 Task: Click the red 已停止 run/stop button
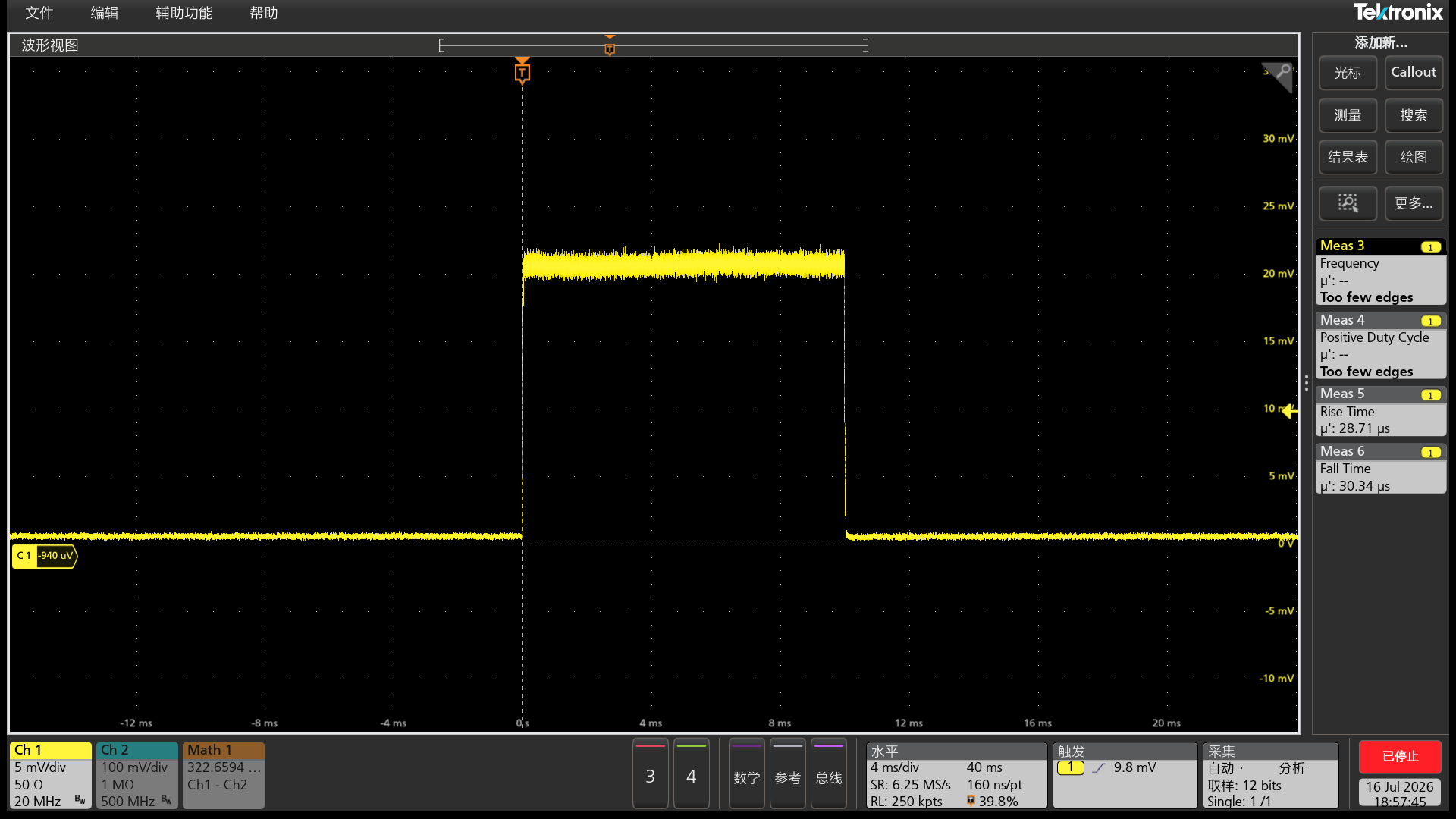coord(1400,756)
